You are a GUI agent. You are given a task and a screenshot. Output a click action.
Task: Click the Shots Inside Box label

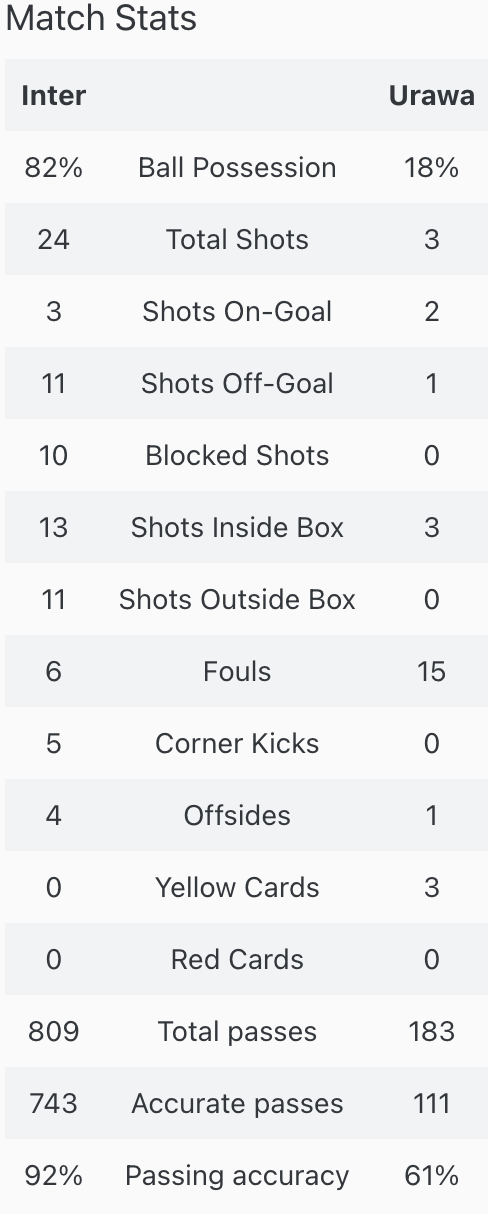pyautogui.click(x=237, y=528)
